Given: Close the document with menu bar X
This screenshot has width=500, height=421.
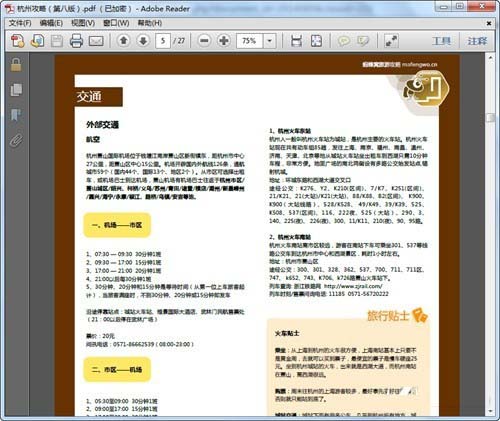Looking at the screenshot, I should point(489,23).
